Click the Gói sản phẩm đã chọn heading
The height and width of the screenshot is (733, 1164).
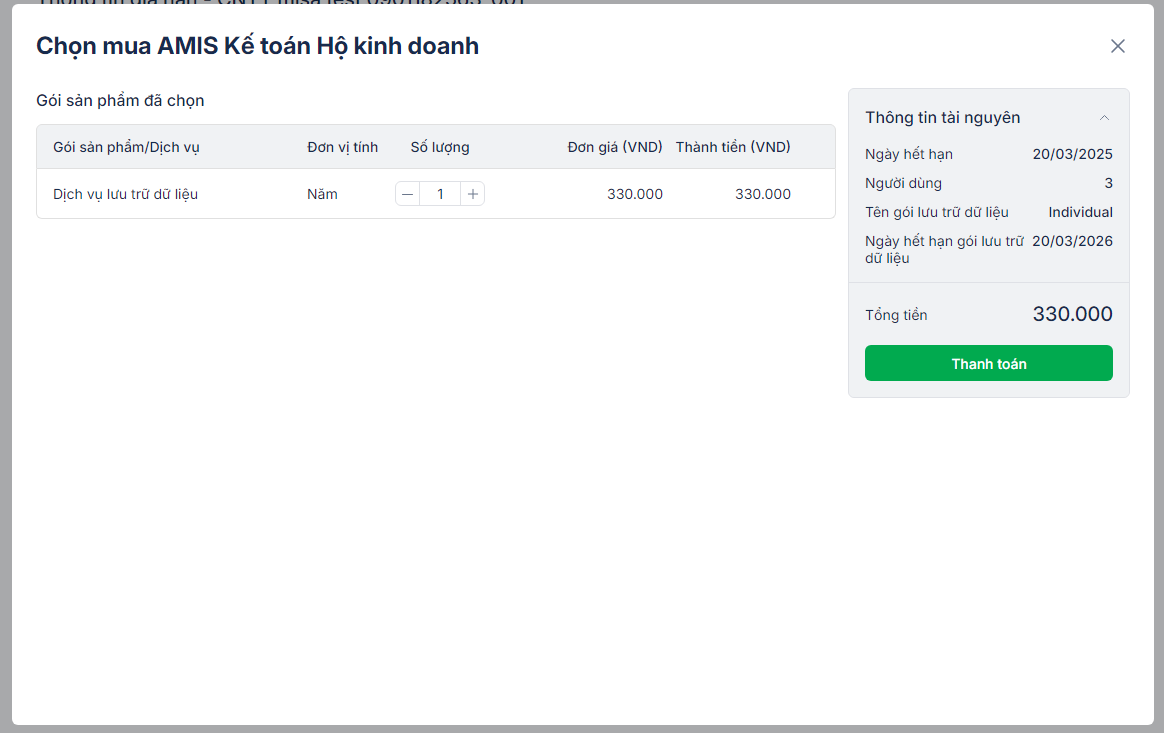coord(120,100)
